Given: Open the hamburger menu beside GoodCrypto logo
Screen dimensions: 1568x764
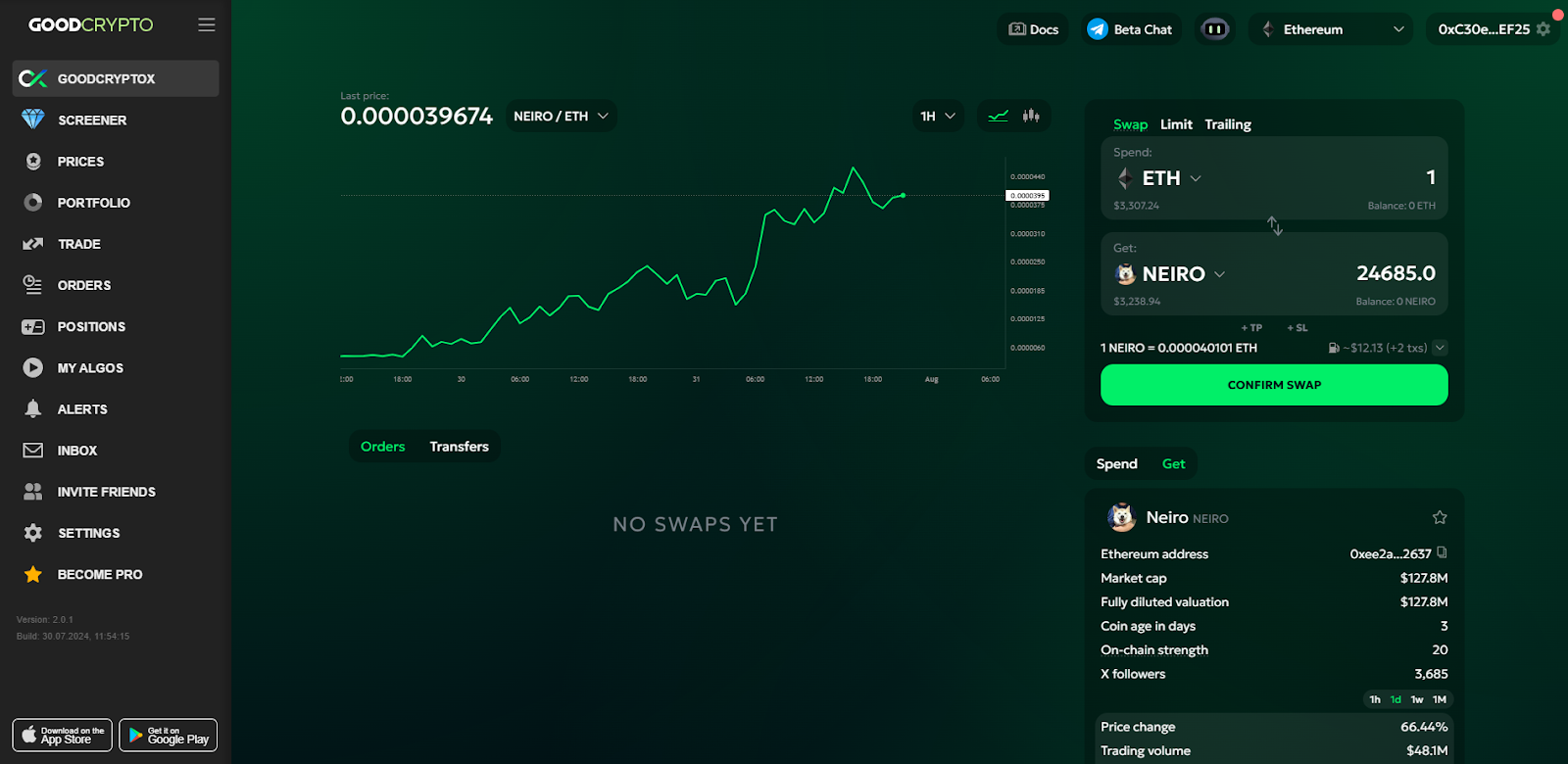Looking at the screenshot, I should [206, 24].
